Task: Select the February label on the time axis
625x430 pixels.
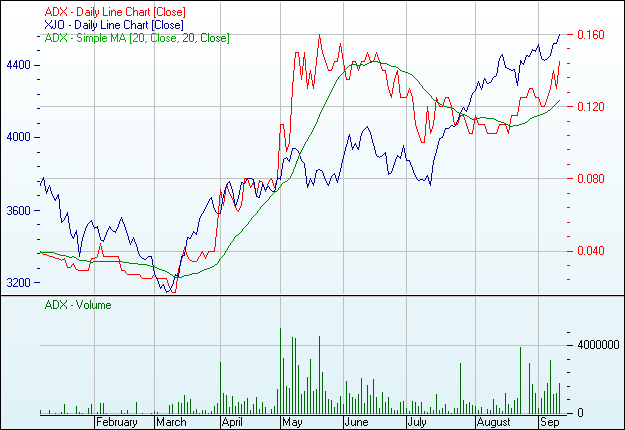Action: coord(116,422)
